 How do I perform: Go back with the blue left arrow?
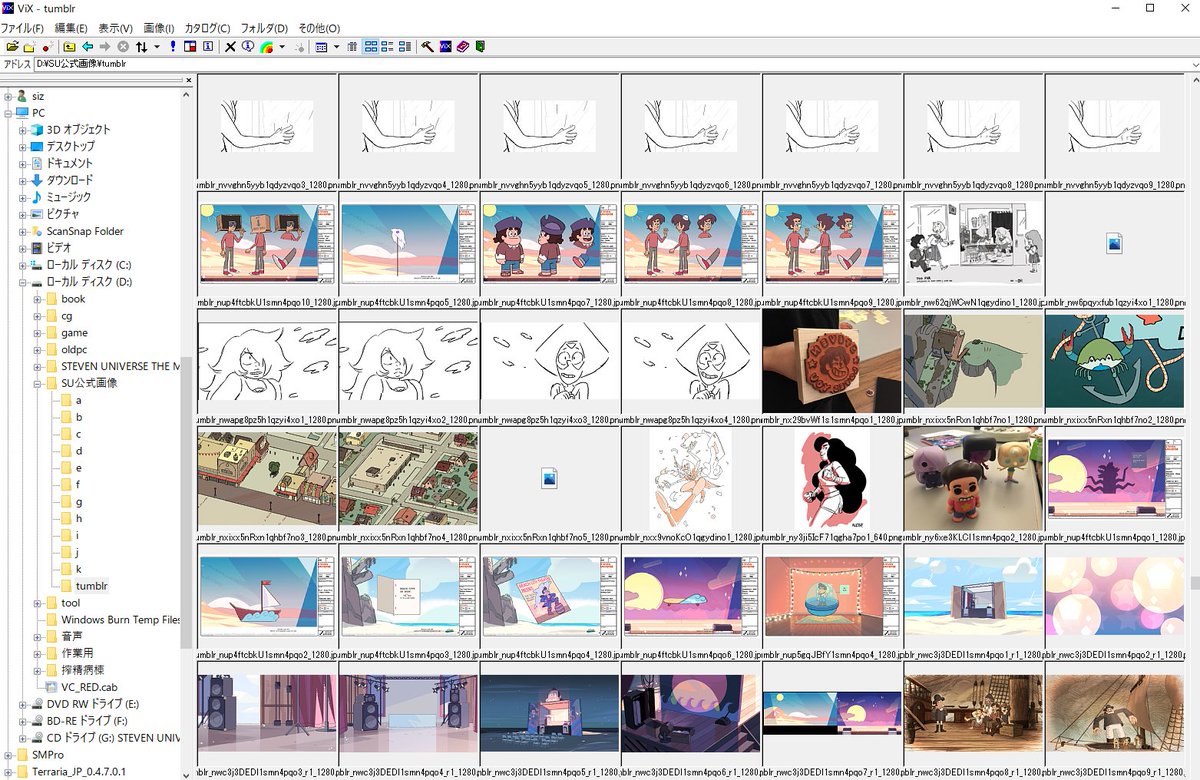[x=87, y=46]
